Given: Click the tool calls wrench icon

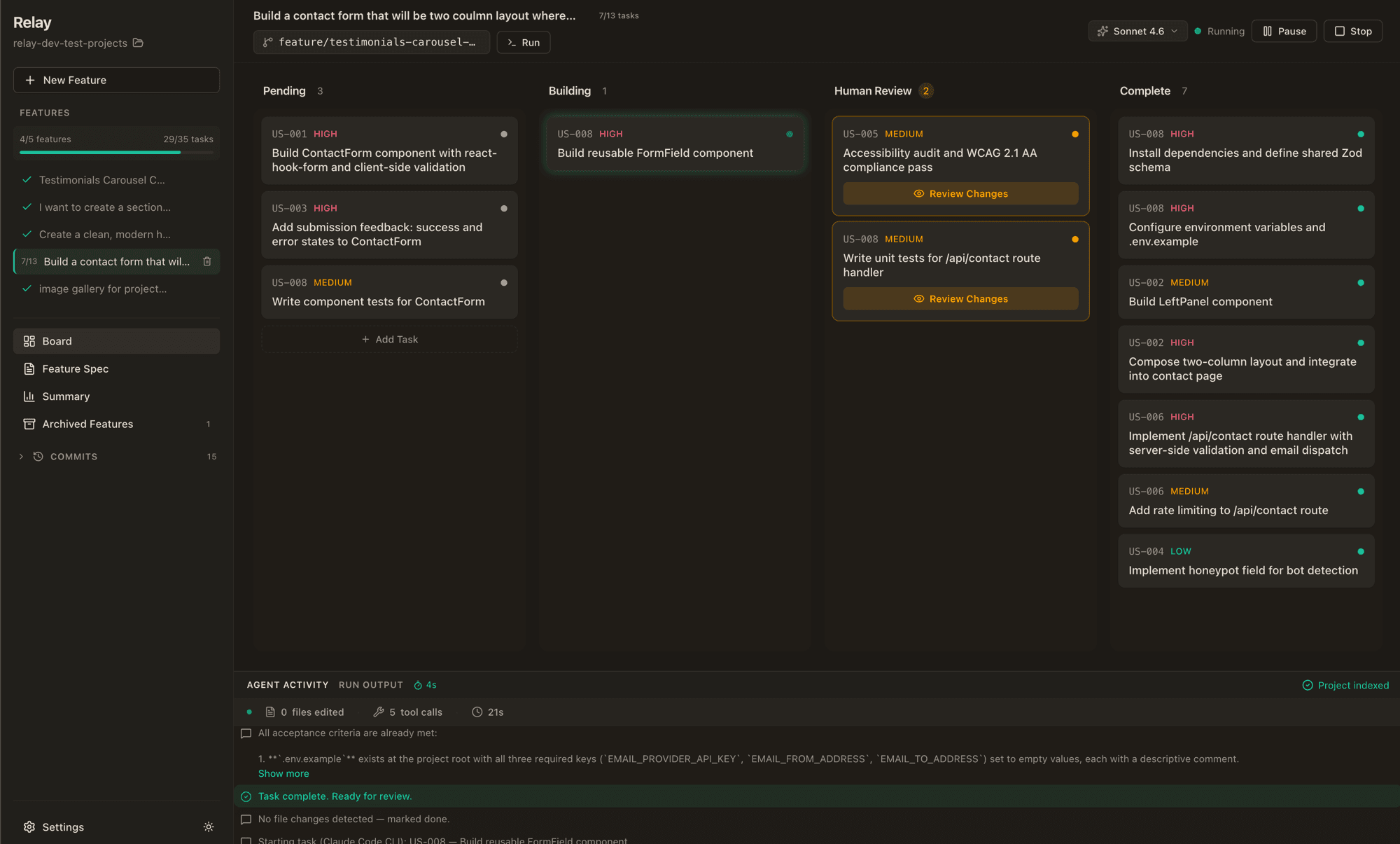Looking at the screenshot, I should pyautogui.click(x=379, y=712).
